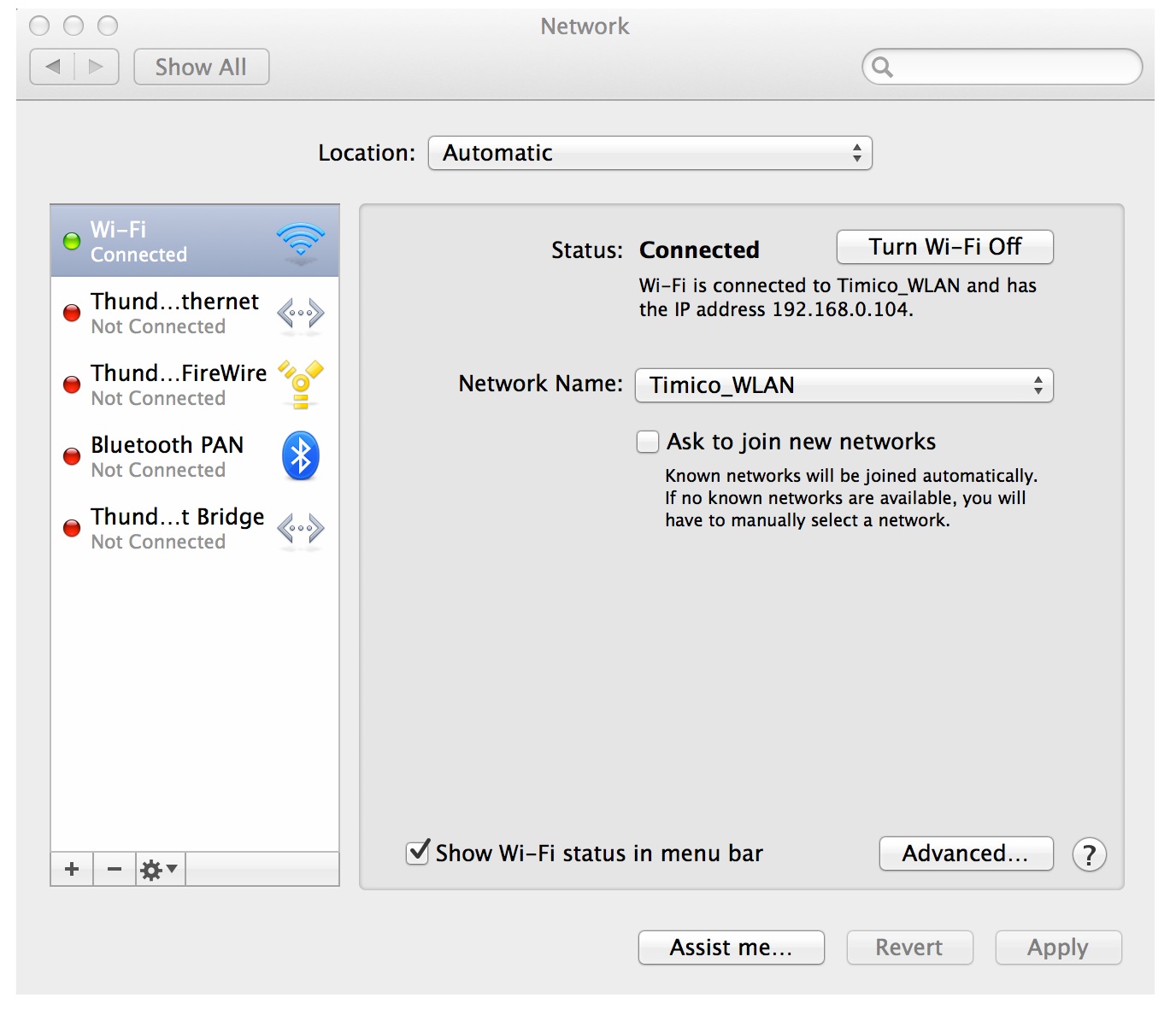
Task: Click the Bluetooth PAN blue icon
Action: (x=301, y=456)
